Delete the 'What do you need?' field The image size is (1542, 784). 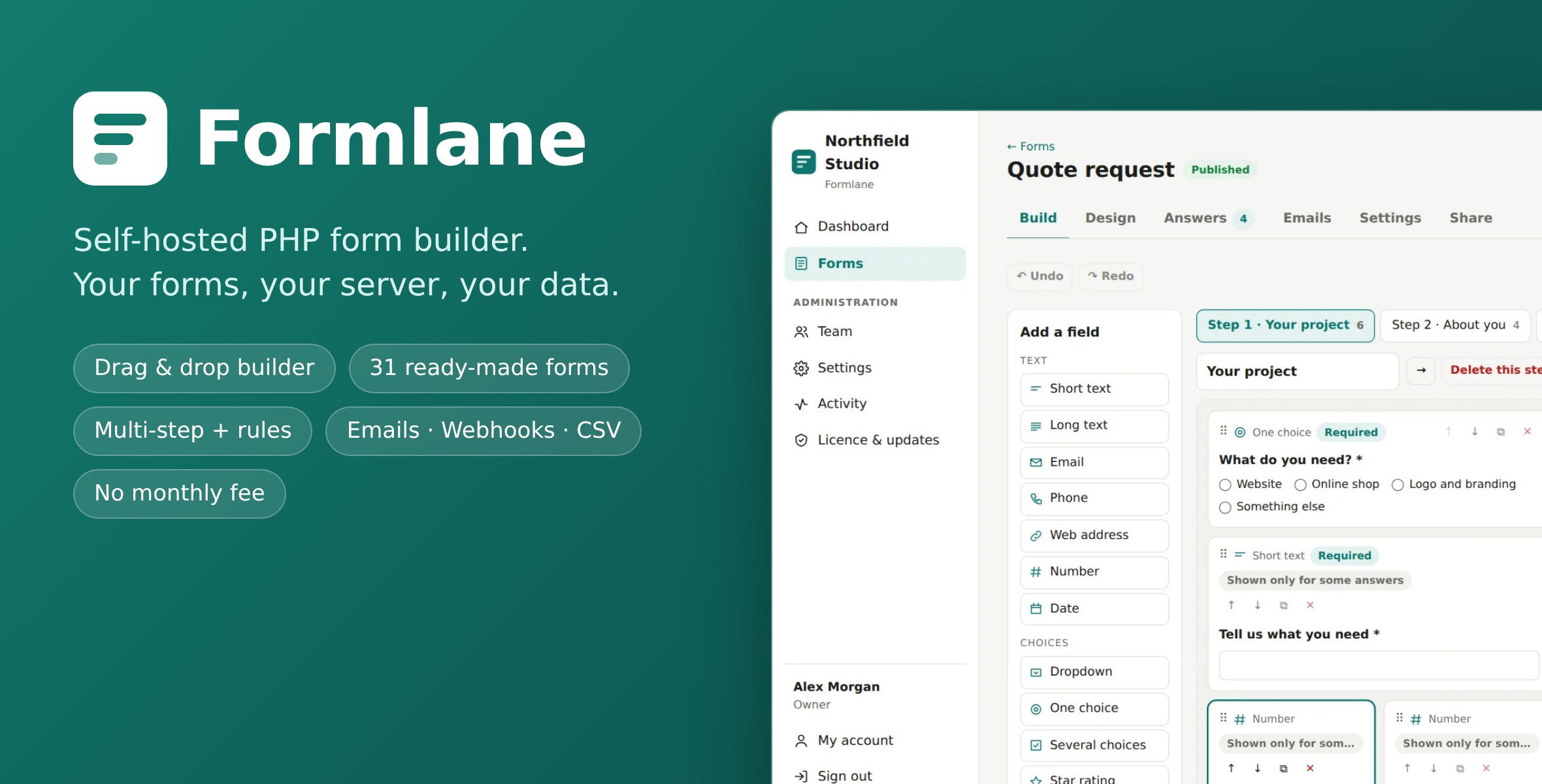click(1527, 432)
